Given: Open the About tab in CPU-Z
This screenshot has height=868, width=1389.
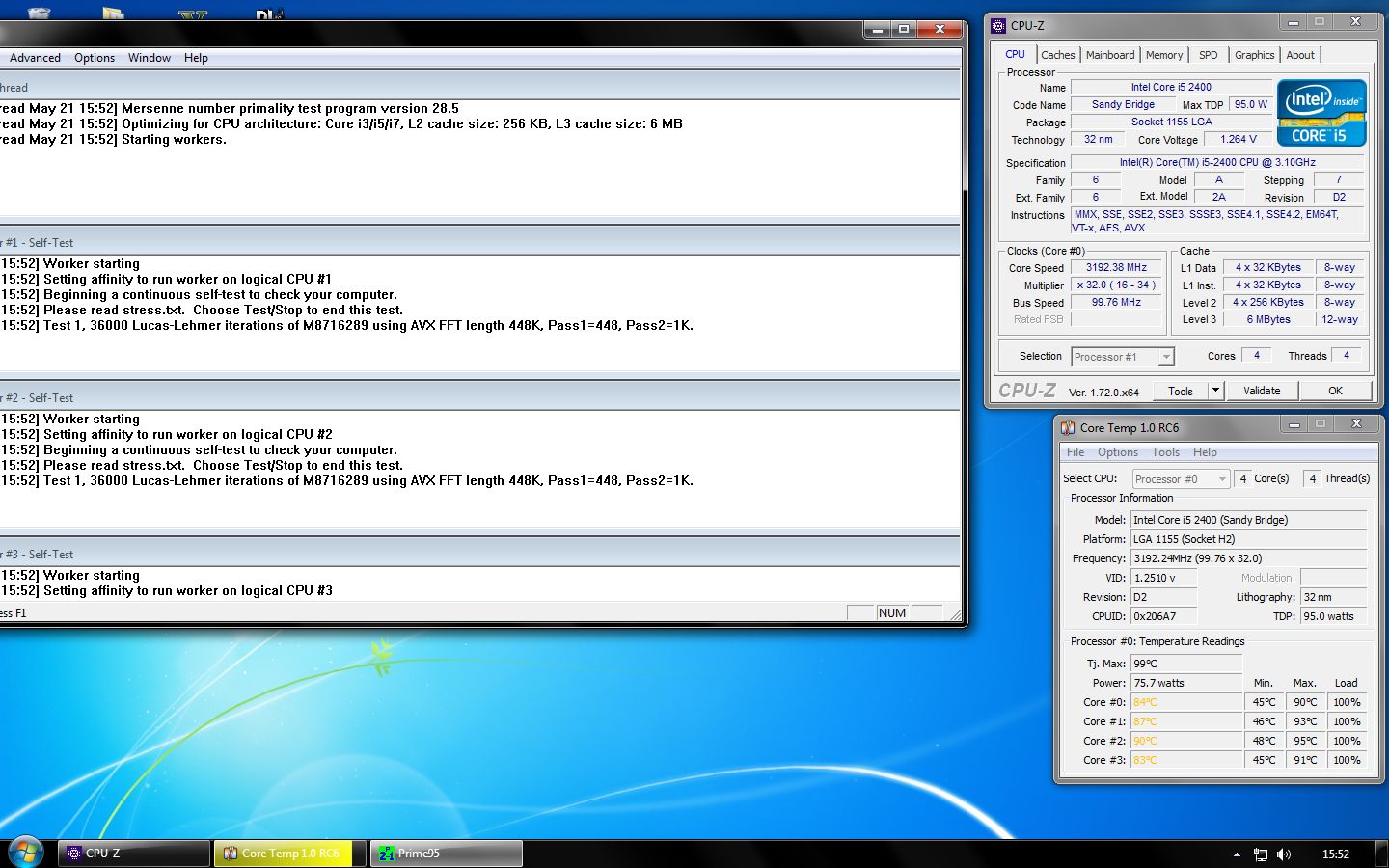Looking at the screenshot, I should [x=1300, y=55].
